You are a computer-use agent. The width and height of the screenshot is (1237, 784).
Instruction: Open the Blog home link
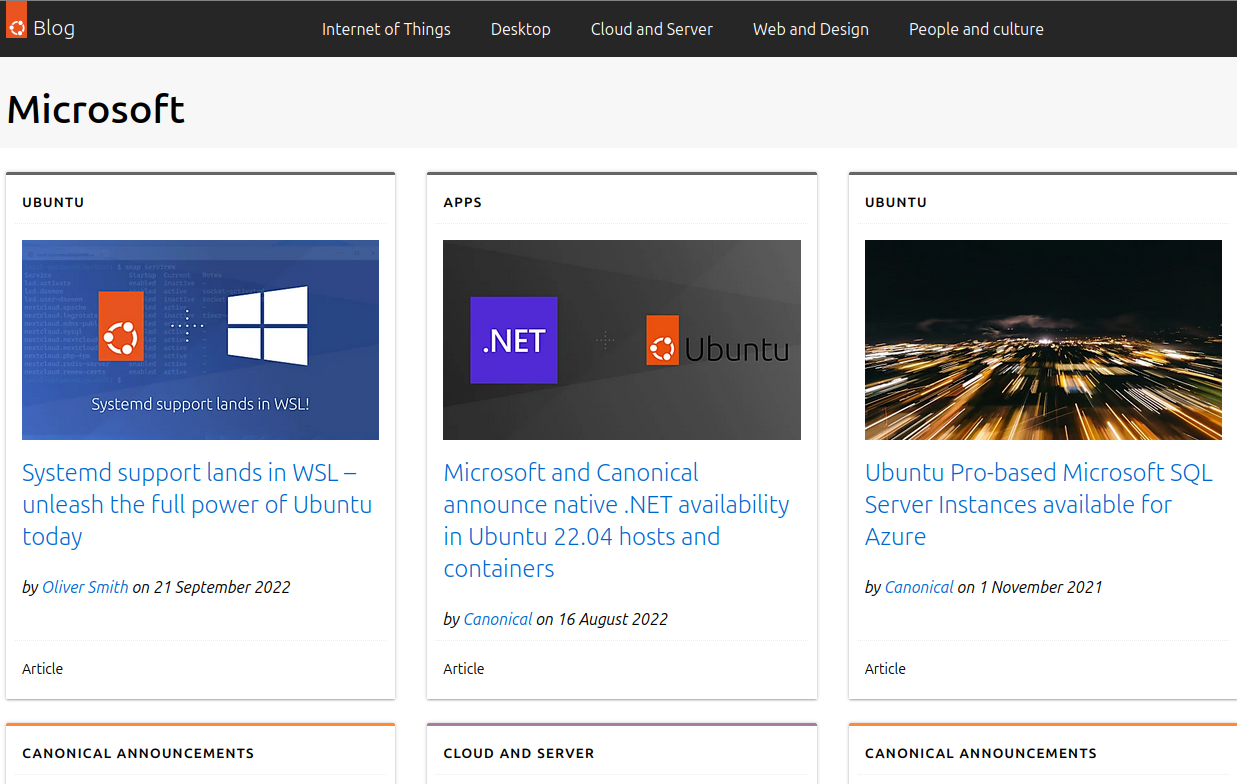click(x=54, y=28)
